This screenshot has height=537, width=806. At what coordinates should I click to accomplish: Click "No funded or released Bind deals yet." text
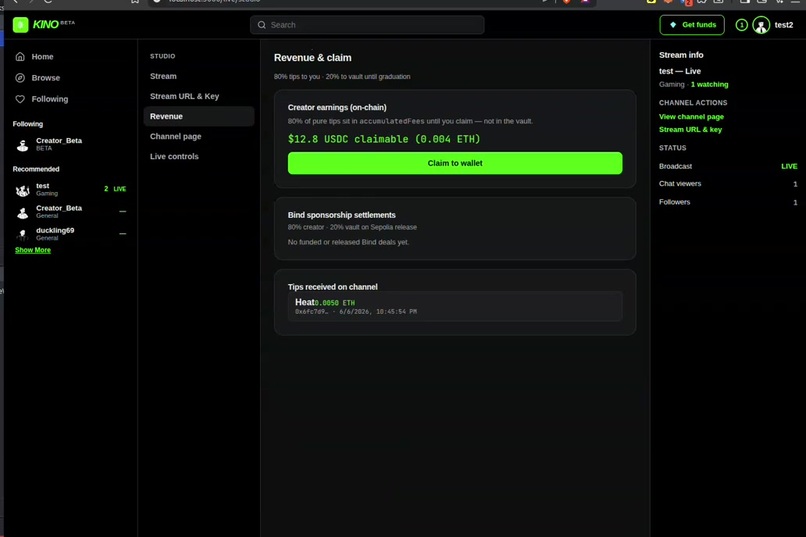pos(349,242)
